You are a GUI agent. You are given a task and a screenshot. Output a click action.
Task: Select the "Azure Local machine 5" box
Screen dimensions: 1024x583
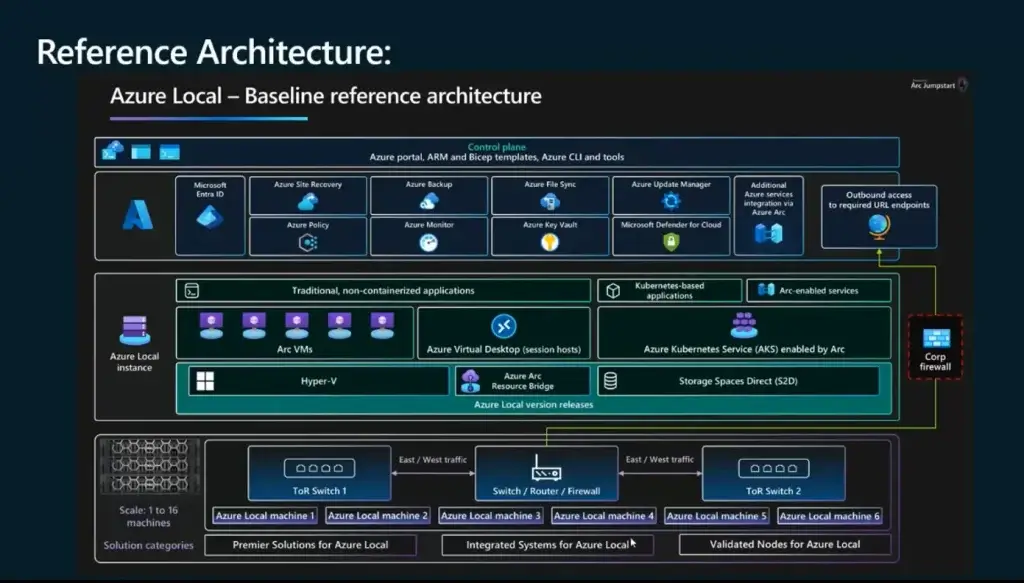pos(716,516)
